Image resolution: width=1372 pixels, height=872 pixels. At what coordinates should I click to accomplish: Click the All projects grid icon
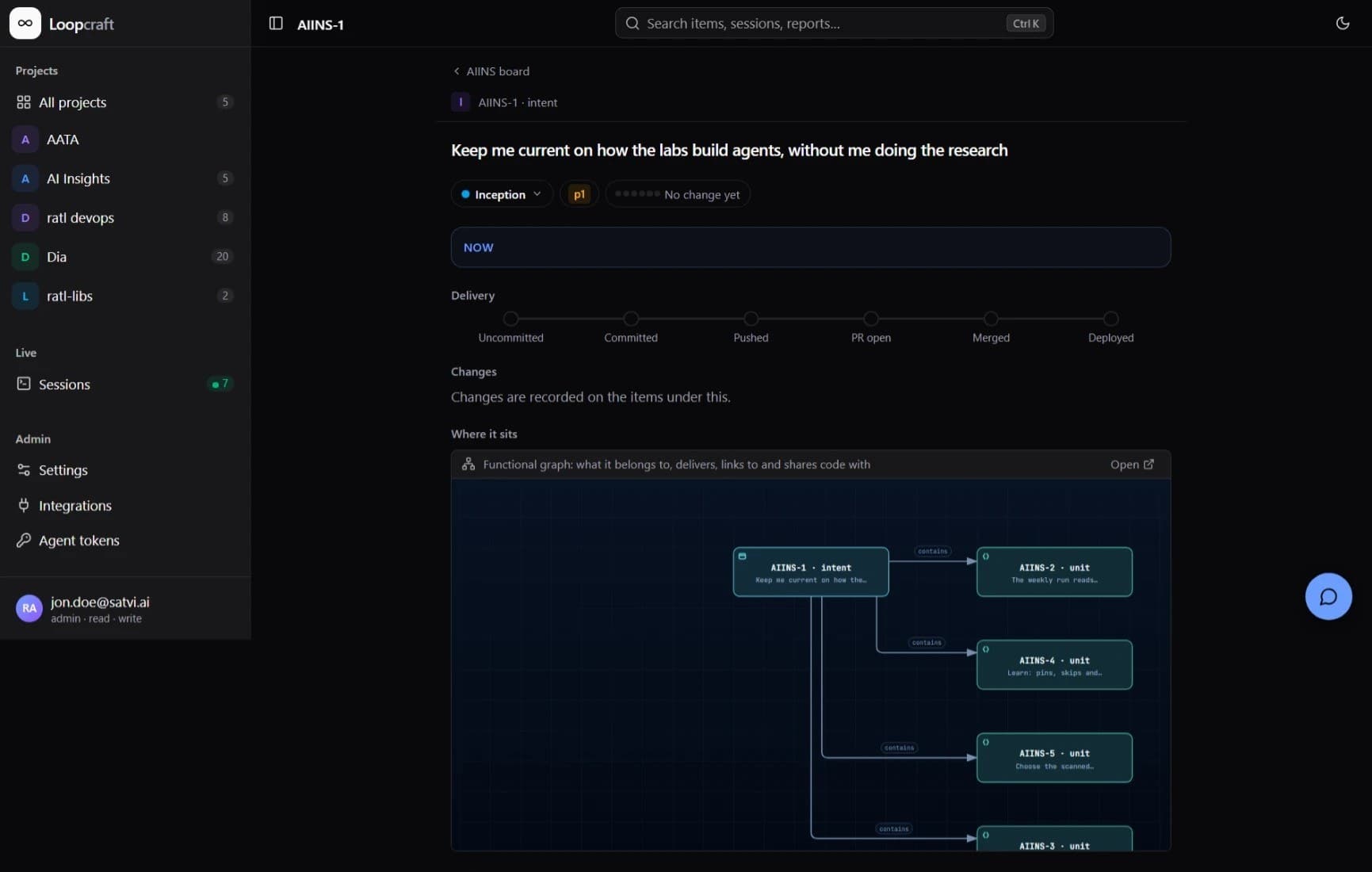(x=24, y=102)
